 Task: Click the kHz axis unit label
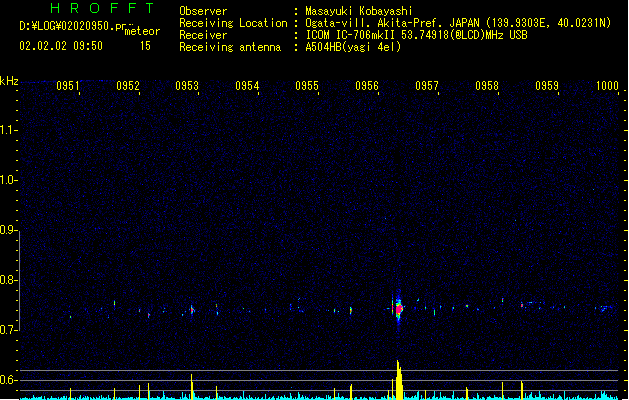(x=9, y=81)
